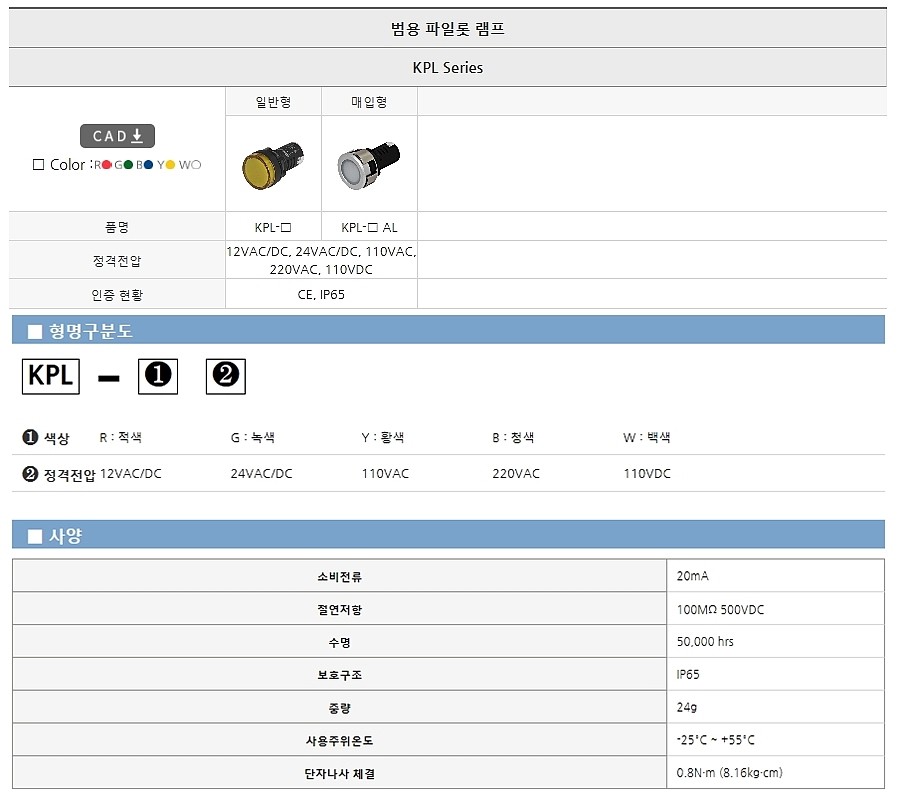Click the download arrow in CAD button
The height and width of the screenshot is (801, 898).
coord(137,136)
